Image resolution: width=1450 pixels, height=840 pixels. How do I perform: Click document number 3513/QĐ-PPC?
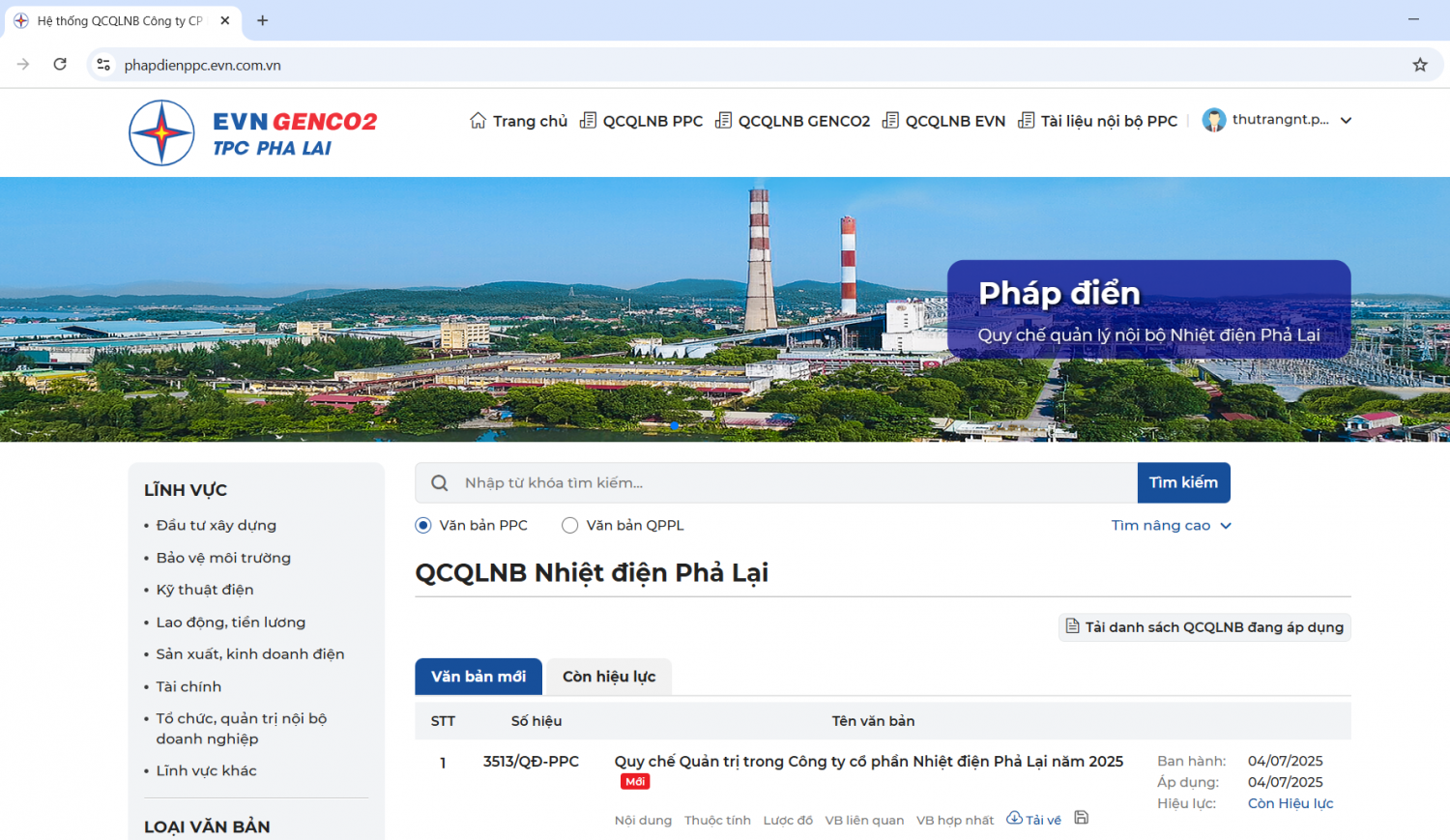pyautogui.click(x=531, y=762)
